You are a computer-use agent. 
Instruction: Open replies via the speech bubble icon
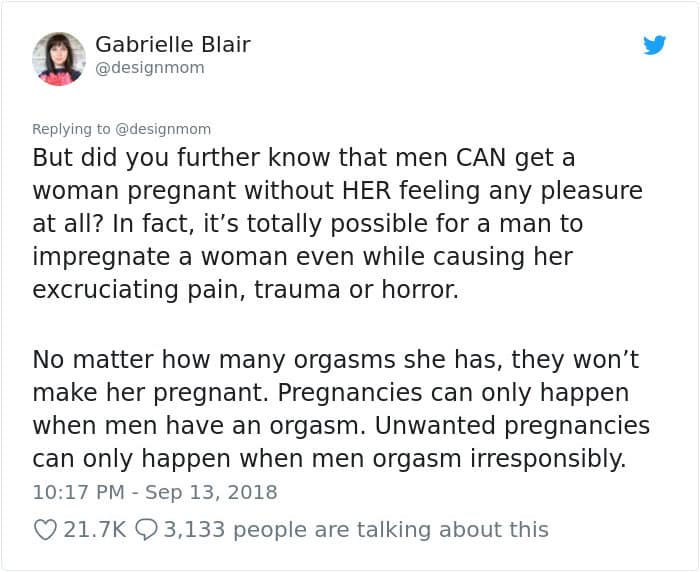click(146, 530)
